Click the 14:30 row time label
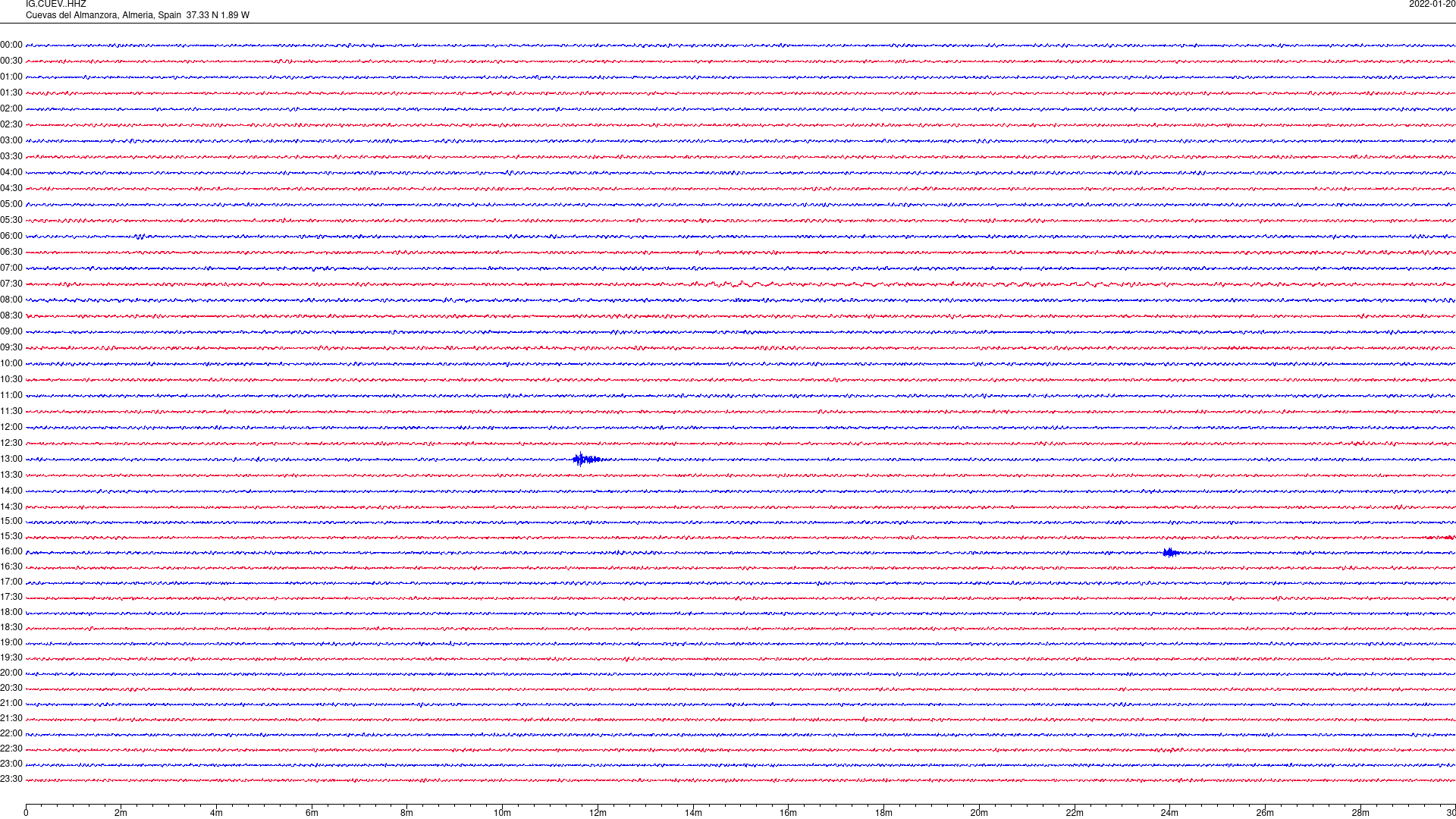The height and width of the screenshot is (819, 1456). (x=11, y=507)
